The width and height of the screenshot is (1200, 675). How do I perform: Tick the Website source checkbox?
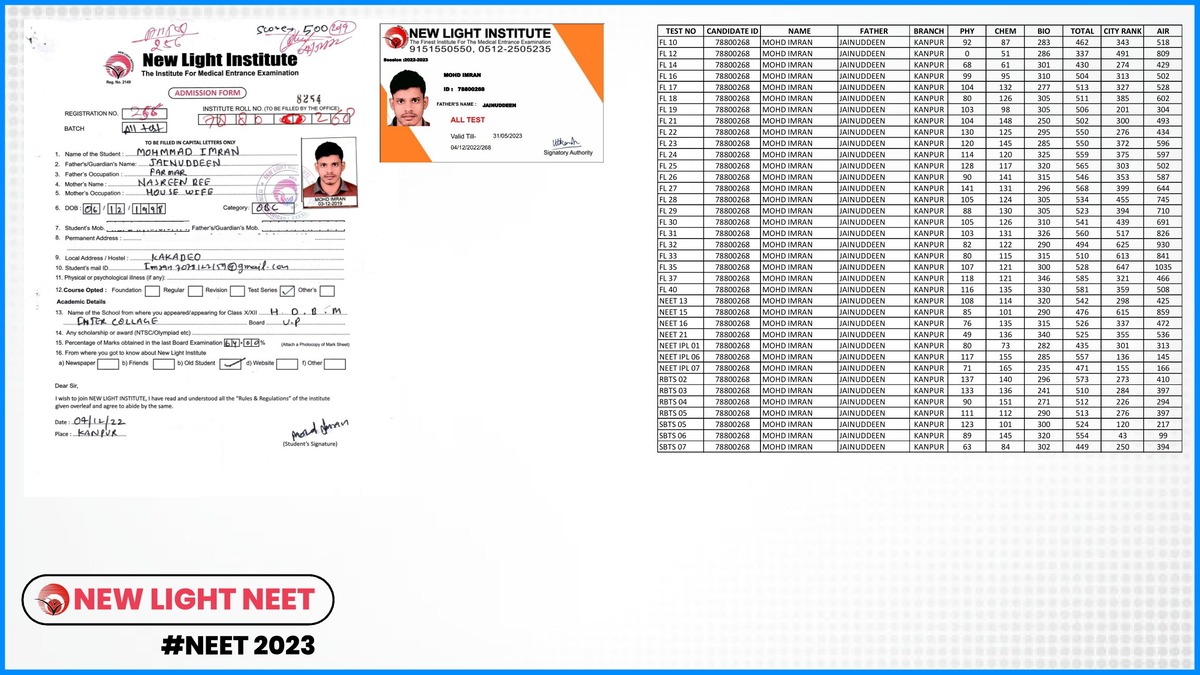286,364
